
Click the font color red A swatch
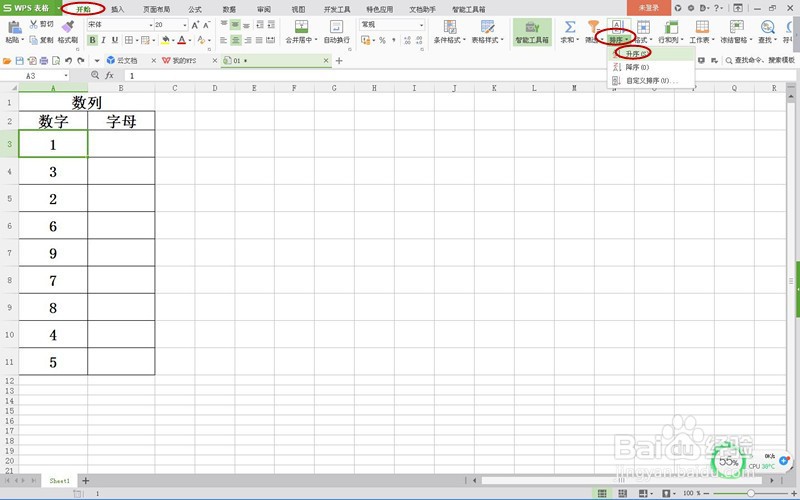pos(182,40)
